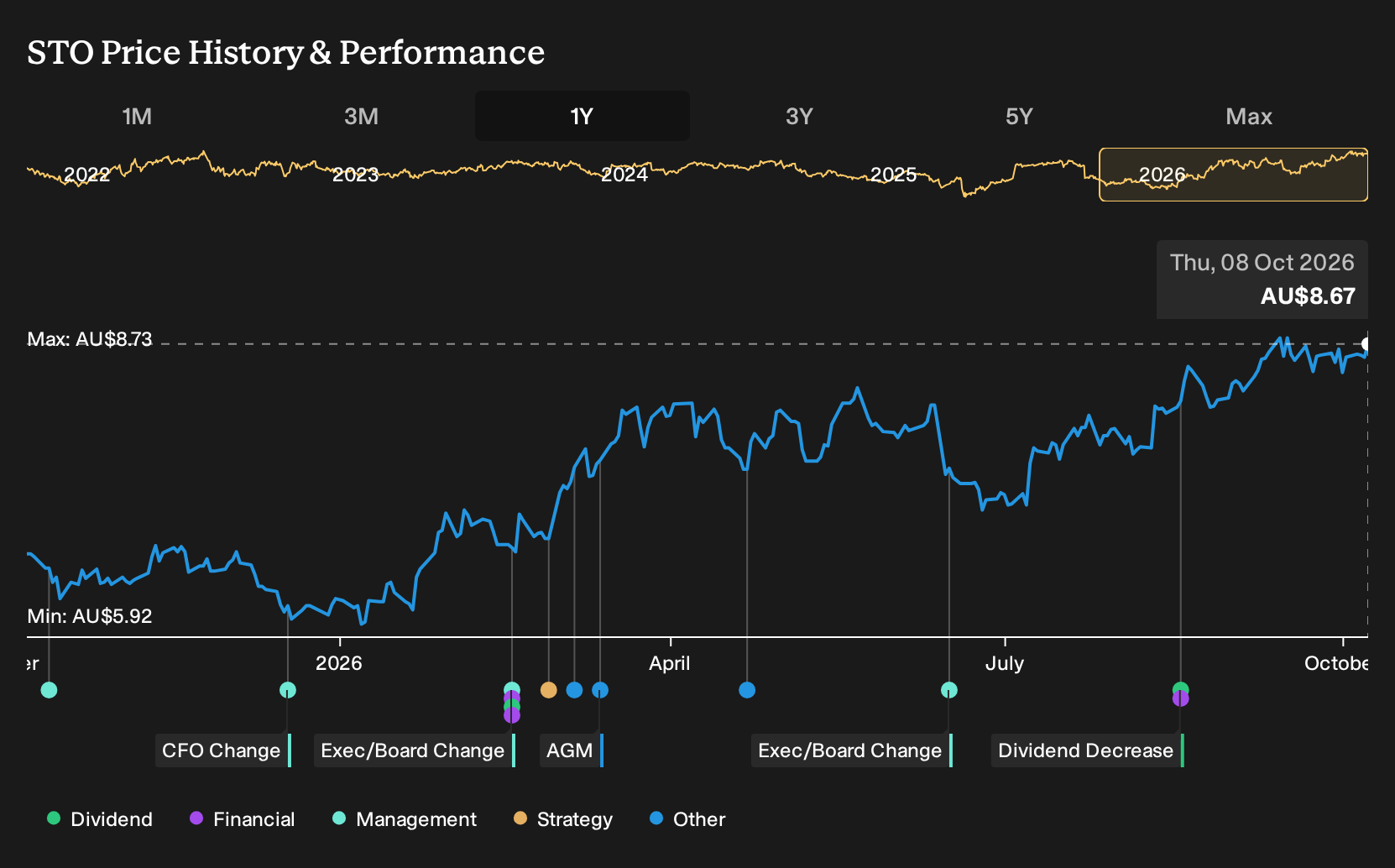Toggle the Strategy legend filter
The width and height of the screenshot is (1395, 868).
563,819
